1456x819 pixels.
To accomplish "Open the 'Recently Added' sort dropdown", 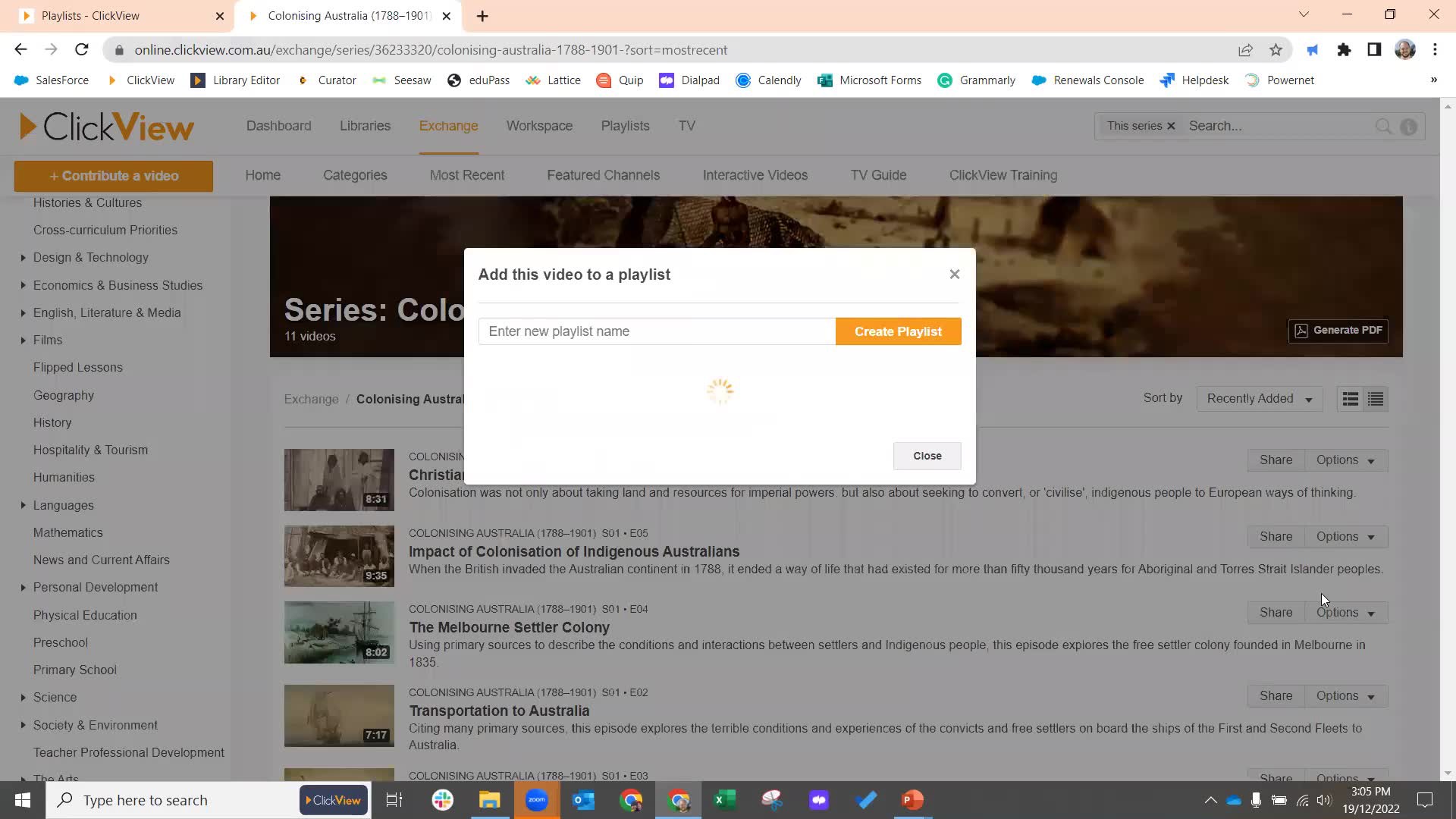I will click(x=1258, y=398).
